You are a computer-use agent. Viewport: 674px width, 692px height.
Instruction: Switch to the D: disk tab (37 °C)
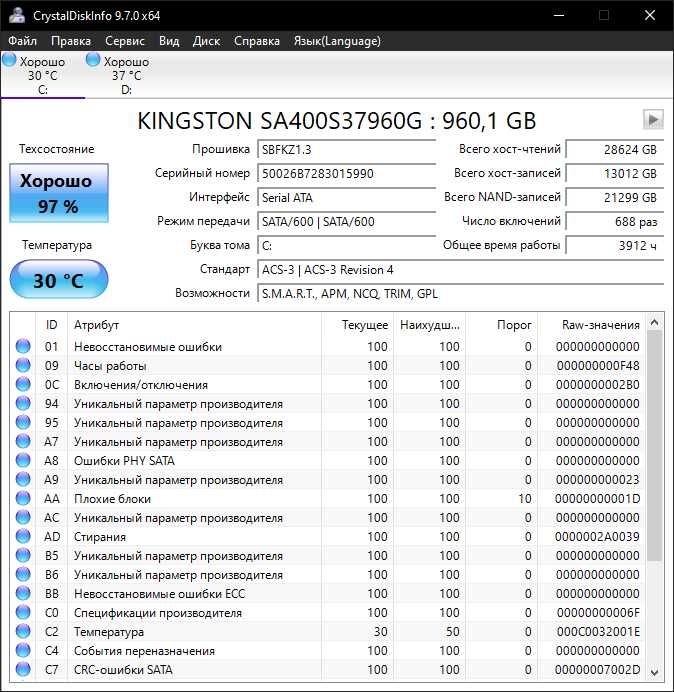[126, 75]
